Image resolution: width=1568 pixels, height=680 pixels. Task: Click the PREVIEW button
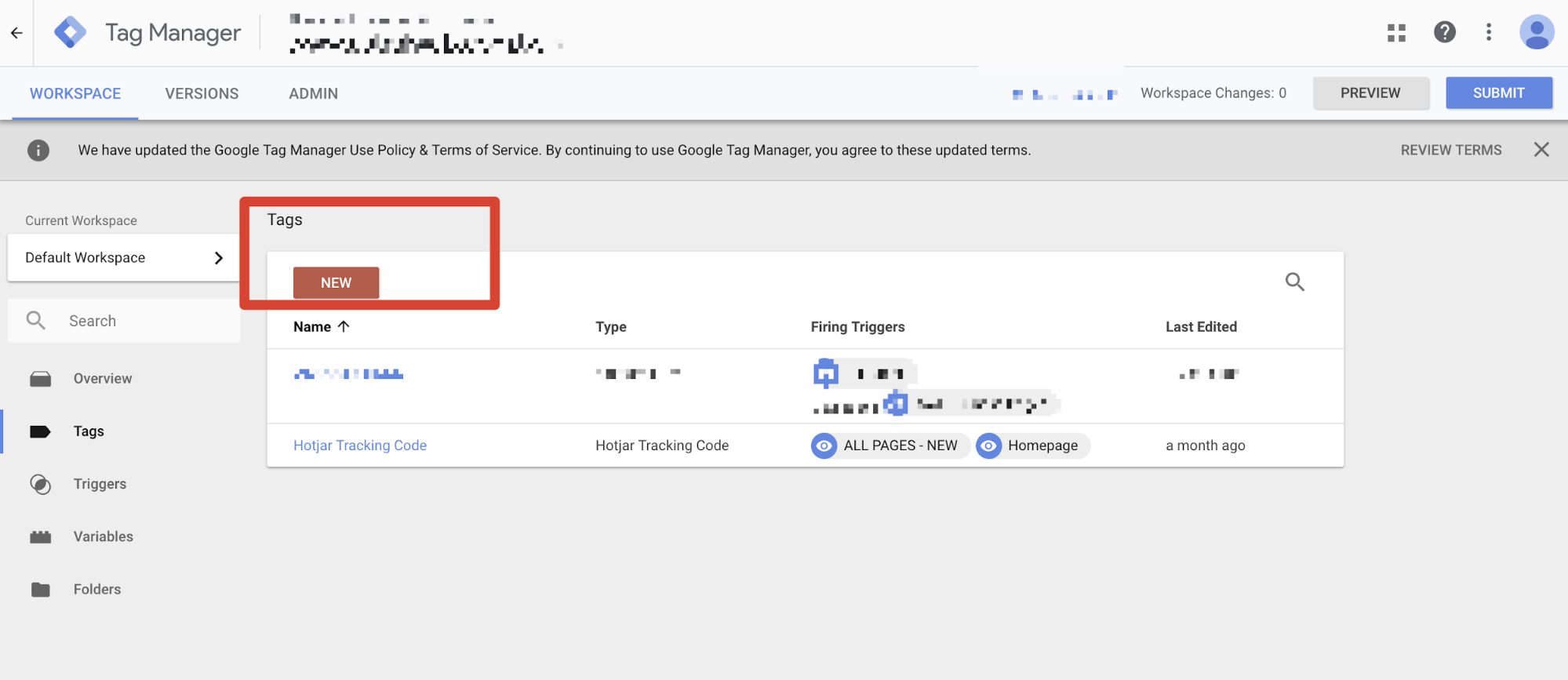click(x=1370, y=93)
